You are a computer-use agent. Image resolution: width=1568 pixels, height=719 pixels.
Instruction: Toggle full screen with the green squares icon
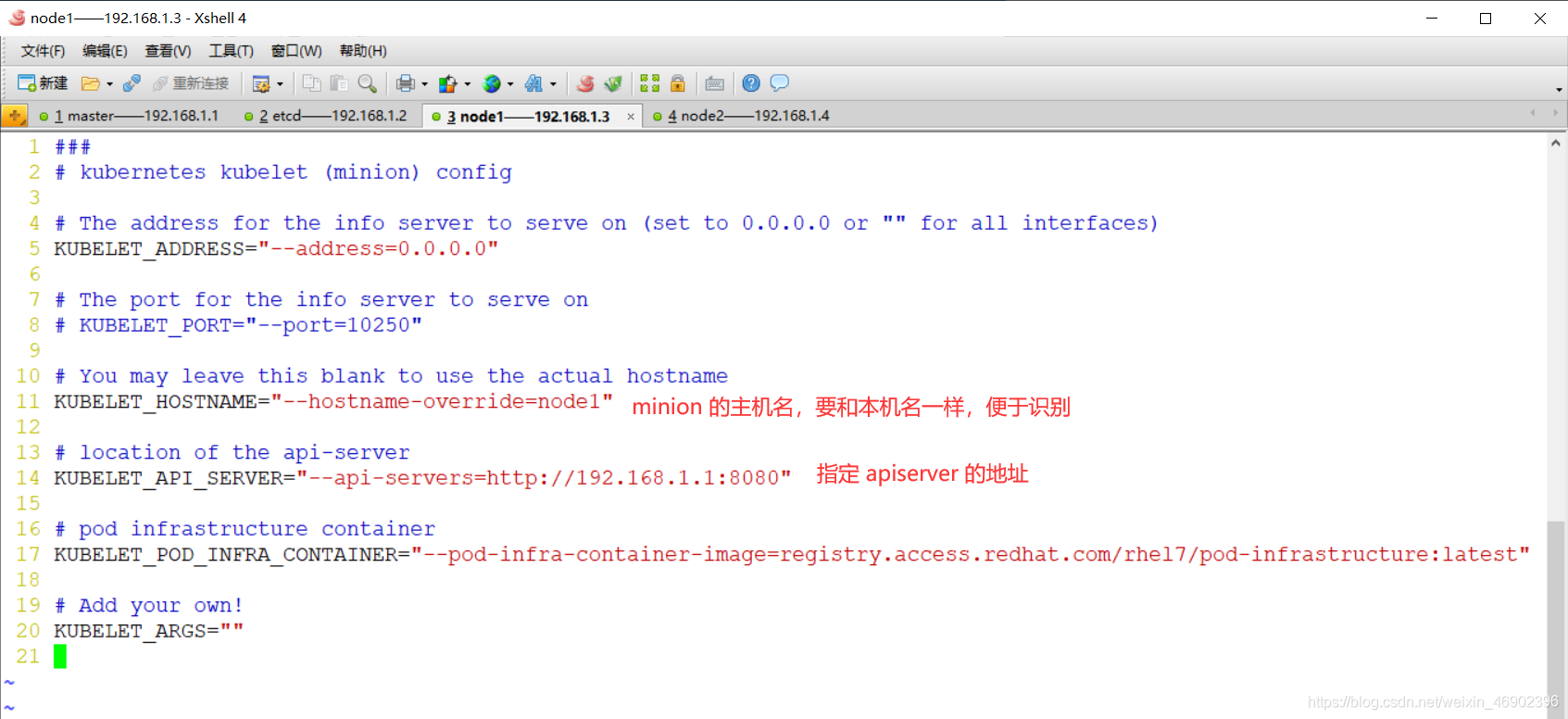coord(650,83)
